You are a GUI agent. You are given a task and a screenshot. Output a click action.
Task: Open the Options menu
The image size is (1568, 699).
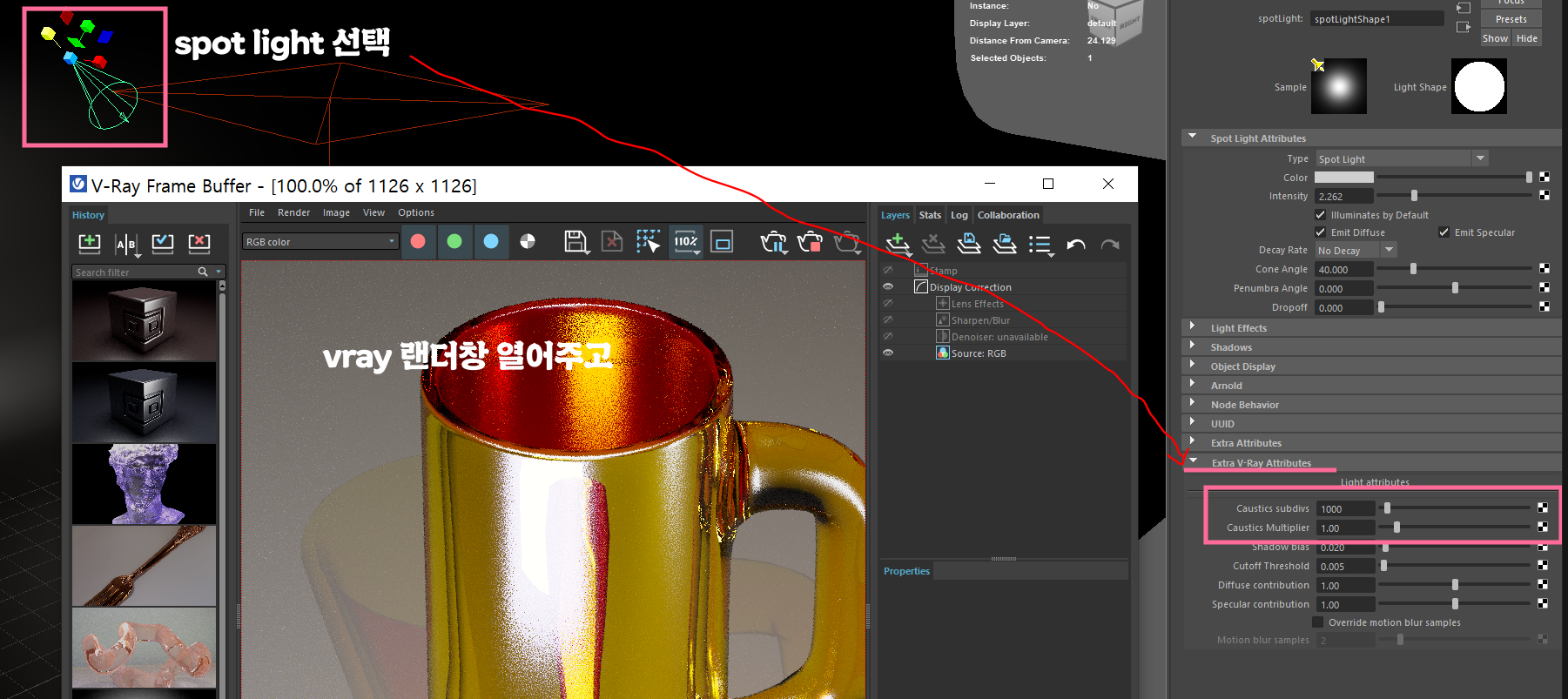[x=416, y=212]
